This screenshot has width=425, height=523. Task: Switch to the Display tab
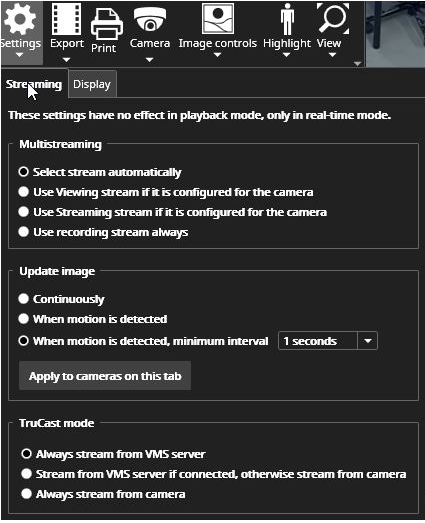92,84
